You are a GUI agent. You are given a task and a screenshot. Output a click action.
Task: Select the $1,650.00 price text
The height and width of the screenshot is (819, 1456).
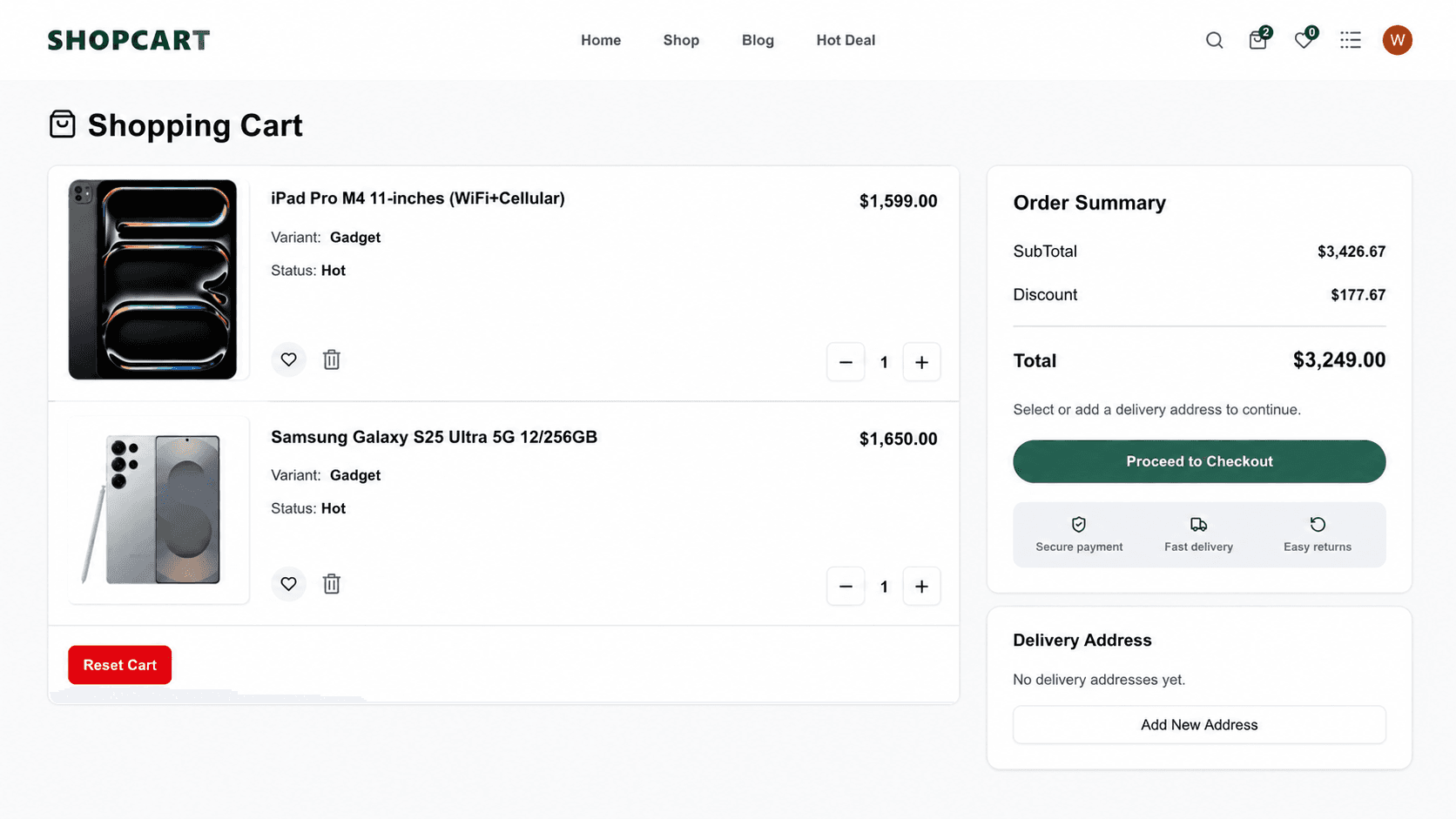[x=898, y=439]
